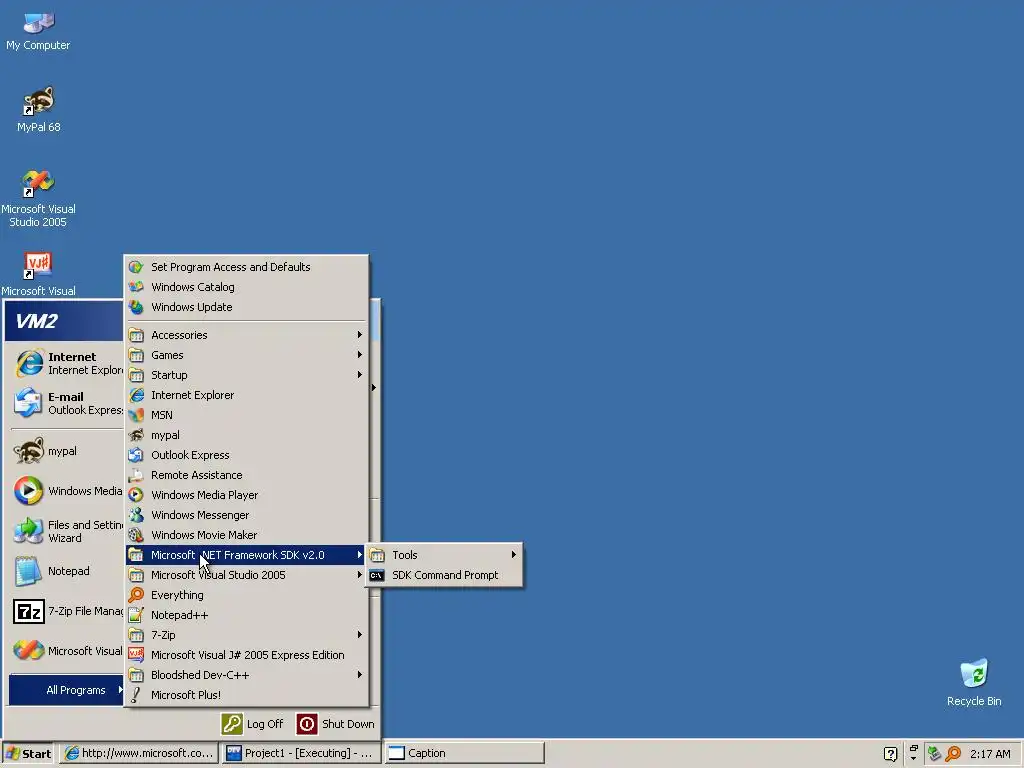Select Microsoft Visual Studio 2005 desktop shortcut
The width and height of the screenshot is (1024, 768).
point(38,199)
